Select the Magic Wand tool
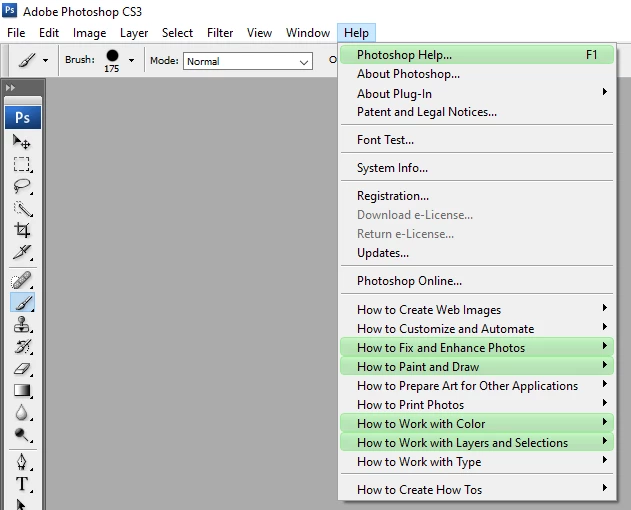 tap(22, 208)
